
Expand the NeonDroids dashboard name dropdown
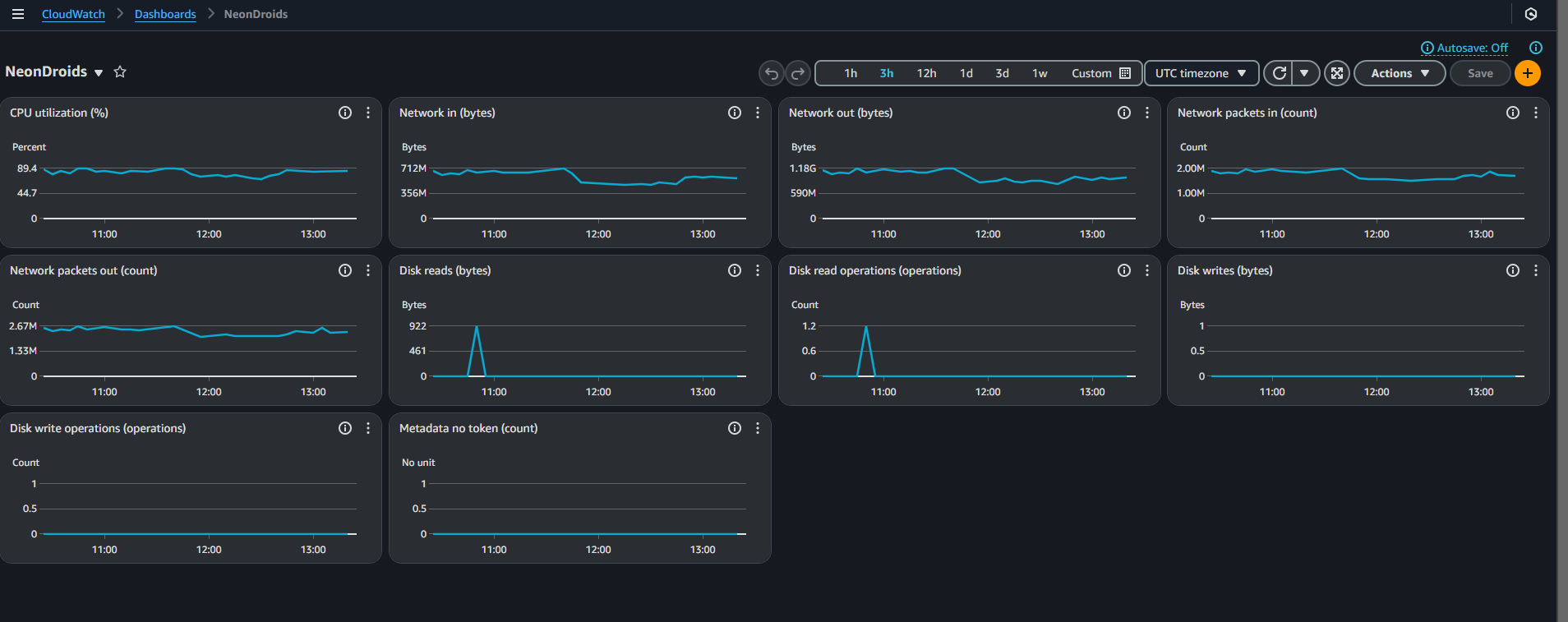(99, 72)
